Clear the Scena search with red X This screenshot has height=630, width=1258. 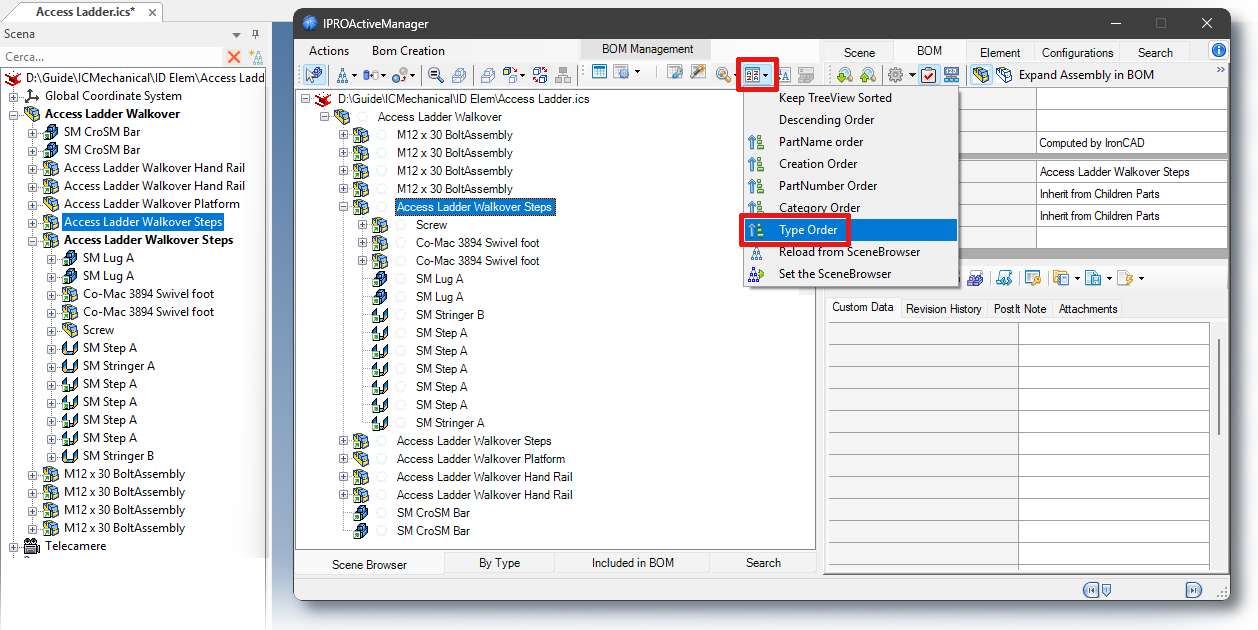pos(234,57)
